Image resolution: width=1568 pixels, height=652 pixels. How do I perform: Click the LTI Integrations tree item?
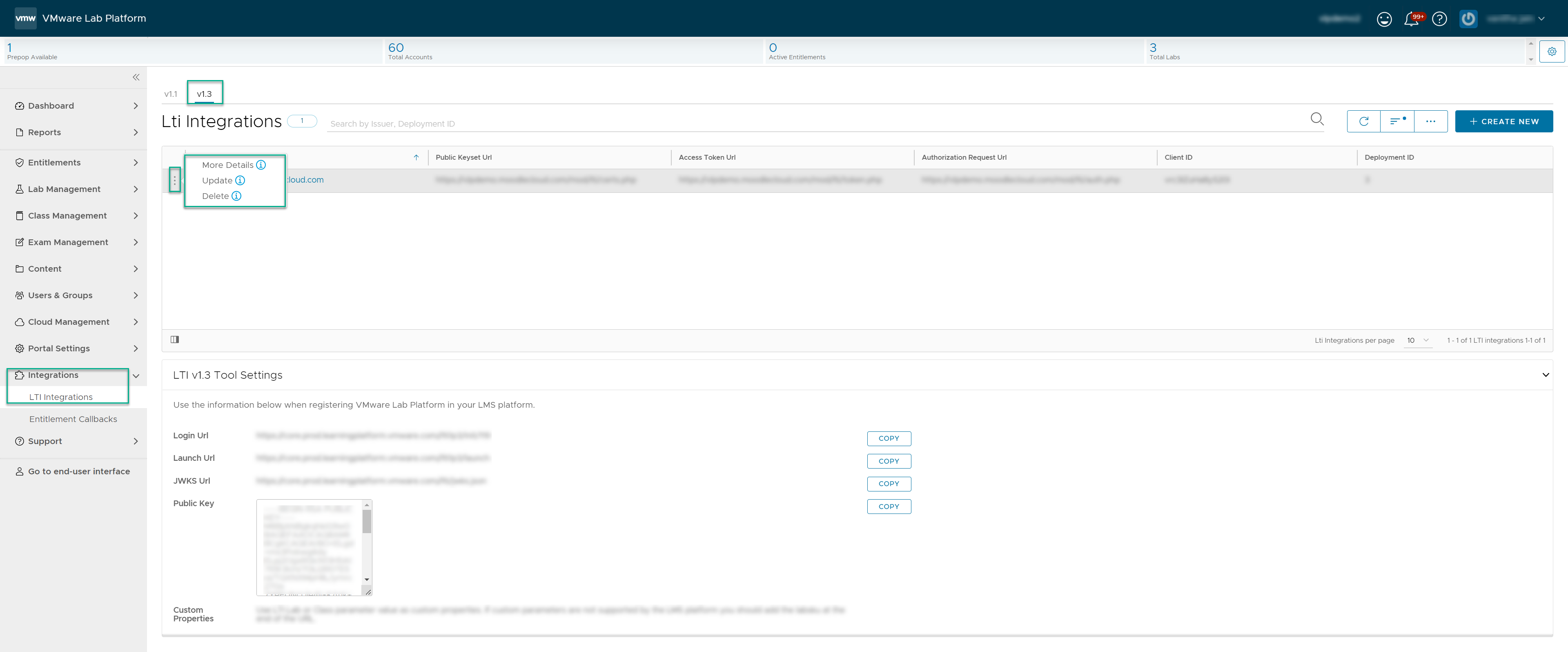(x=61, y=396)
